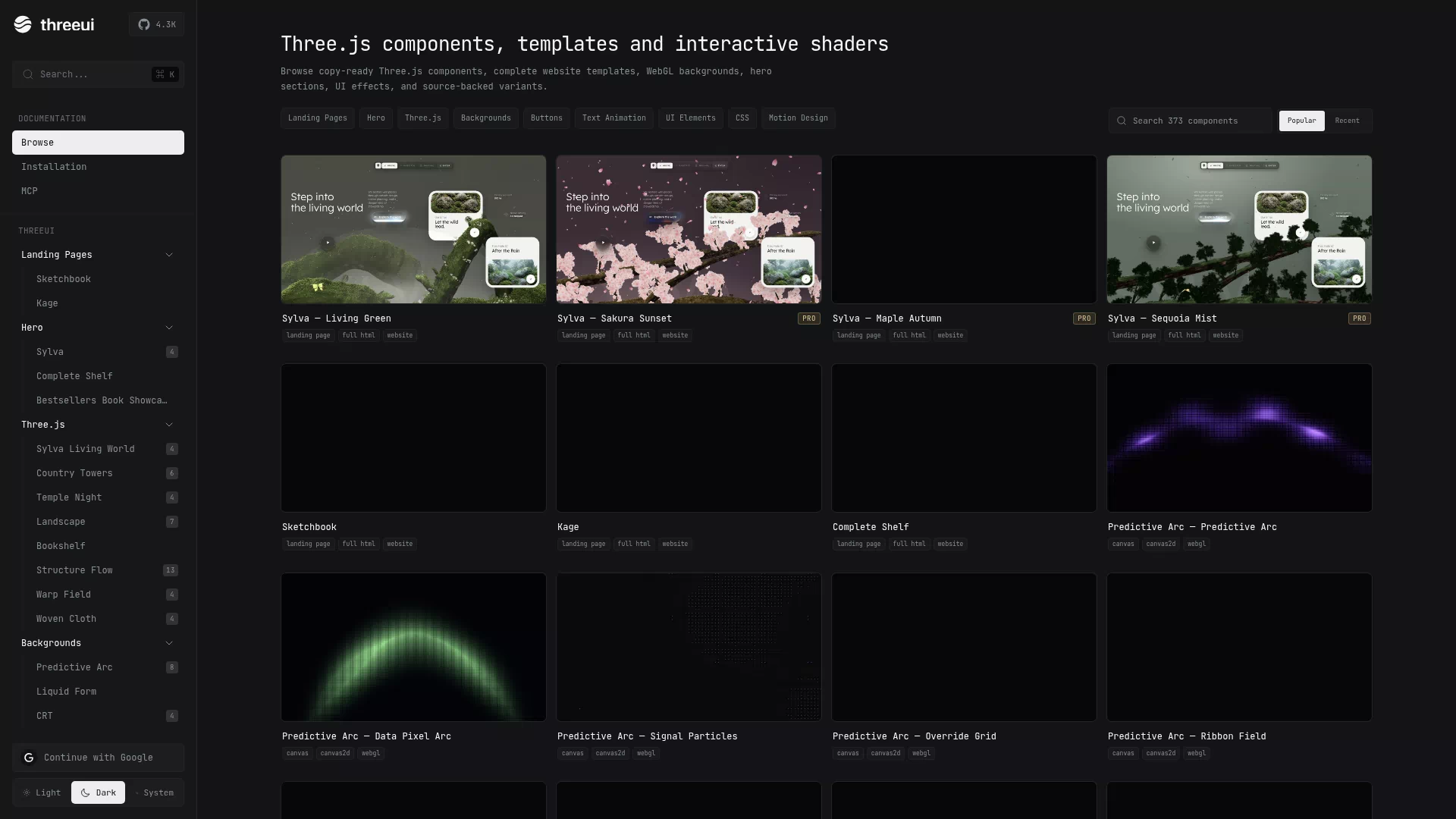
Task: Focus the Search 373 components field
Action: 1191,121
